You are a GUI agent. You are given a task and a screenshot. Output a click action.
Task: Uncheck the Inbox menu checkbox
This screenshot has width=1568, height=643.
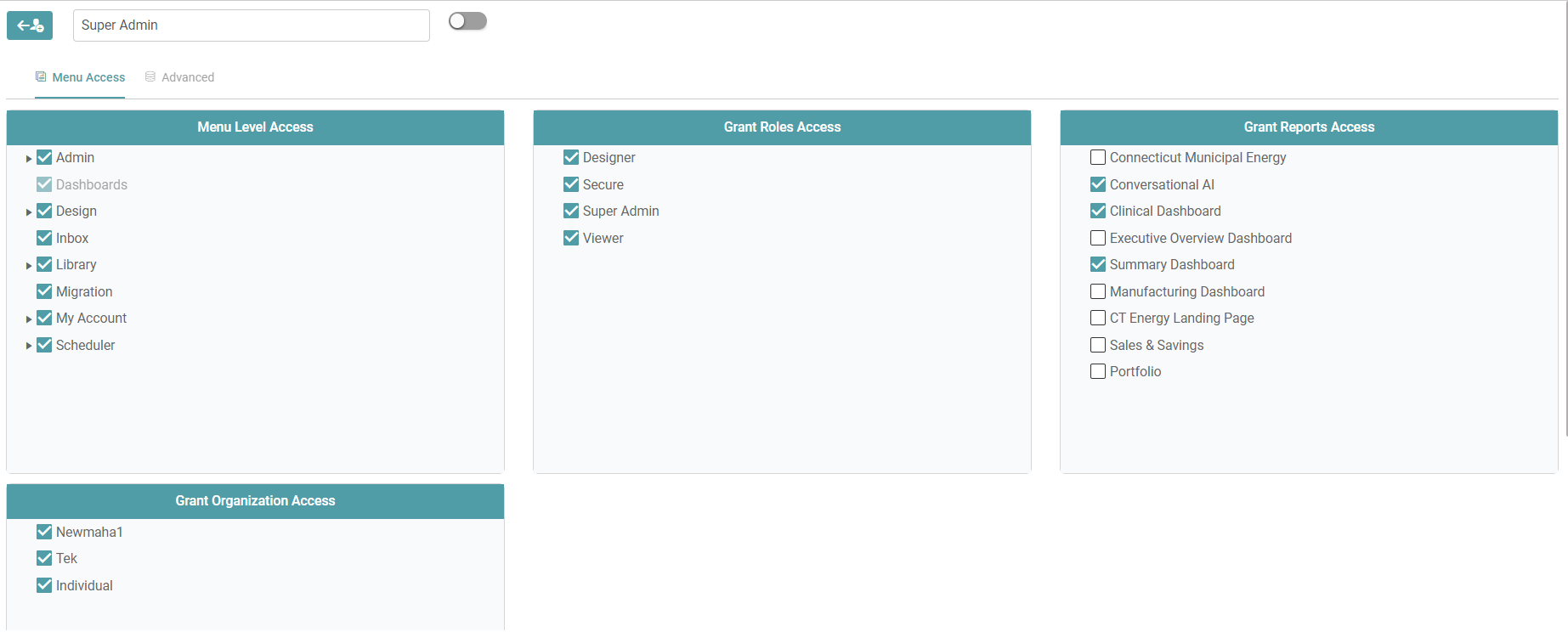(x=44, y=238)
